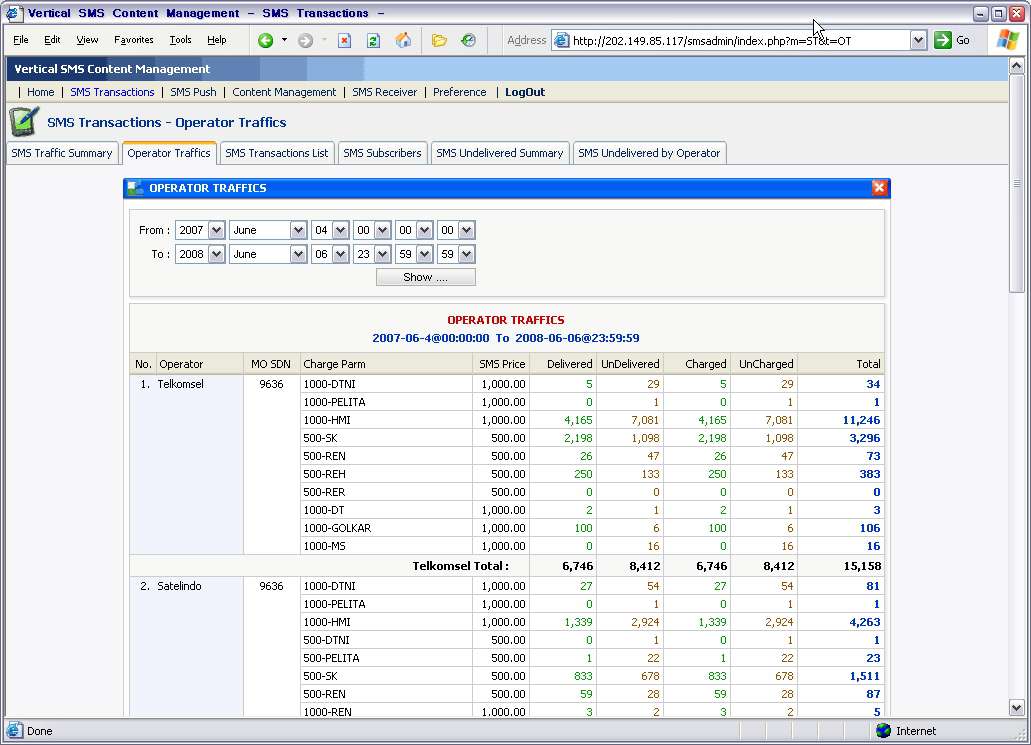Open the SMS Undelivered Summary tab
1031x745 pixels.
coord(499,153)
